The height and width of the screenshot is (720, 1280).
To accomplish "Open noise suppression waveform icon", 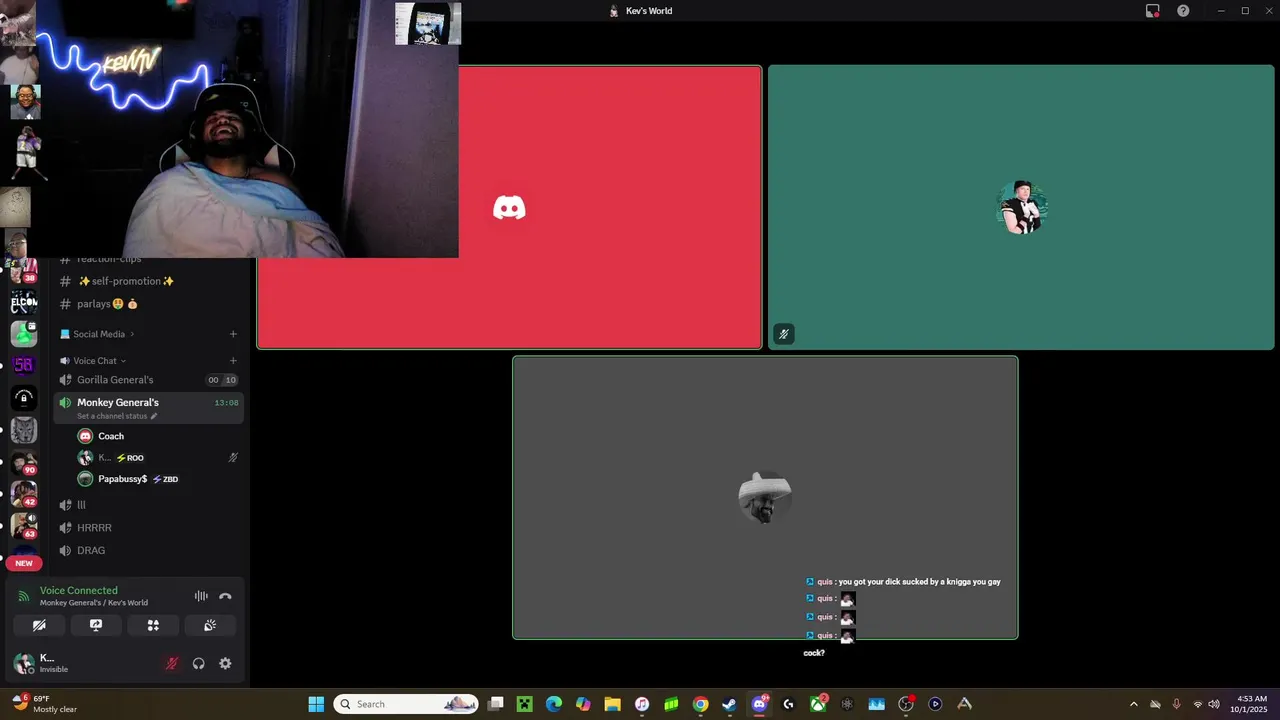I will [x=201, y=596].
